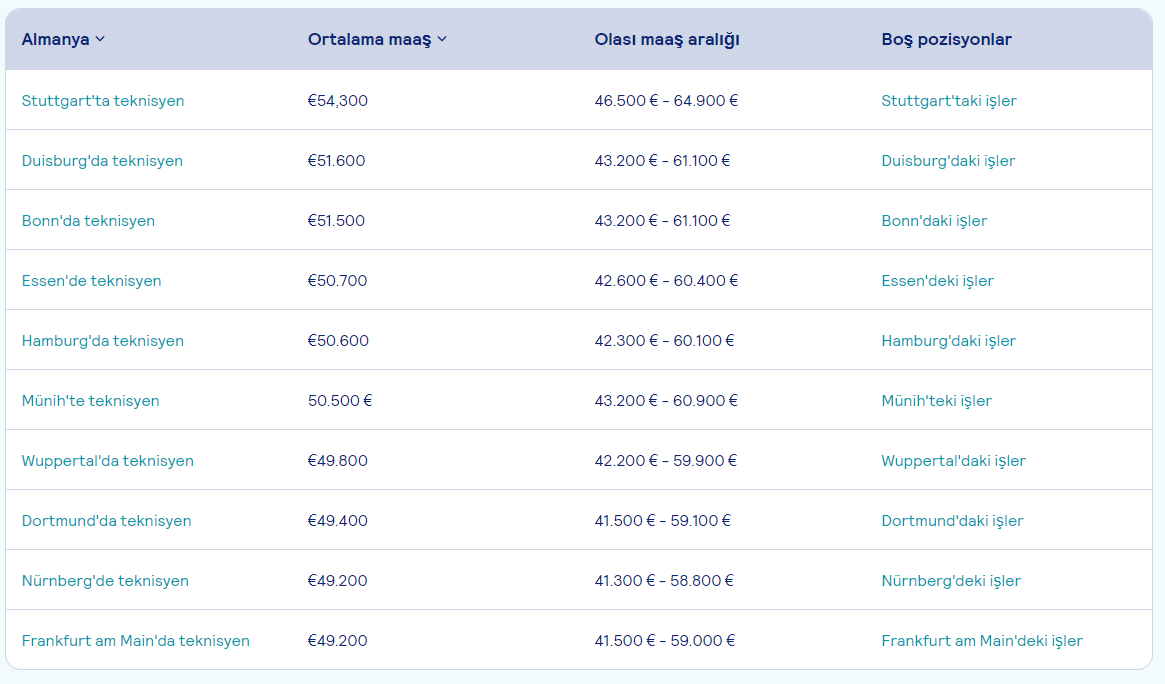
Task: Select the €51.600 average salary cell
Action: pos(337,160)
